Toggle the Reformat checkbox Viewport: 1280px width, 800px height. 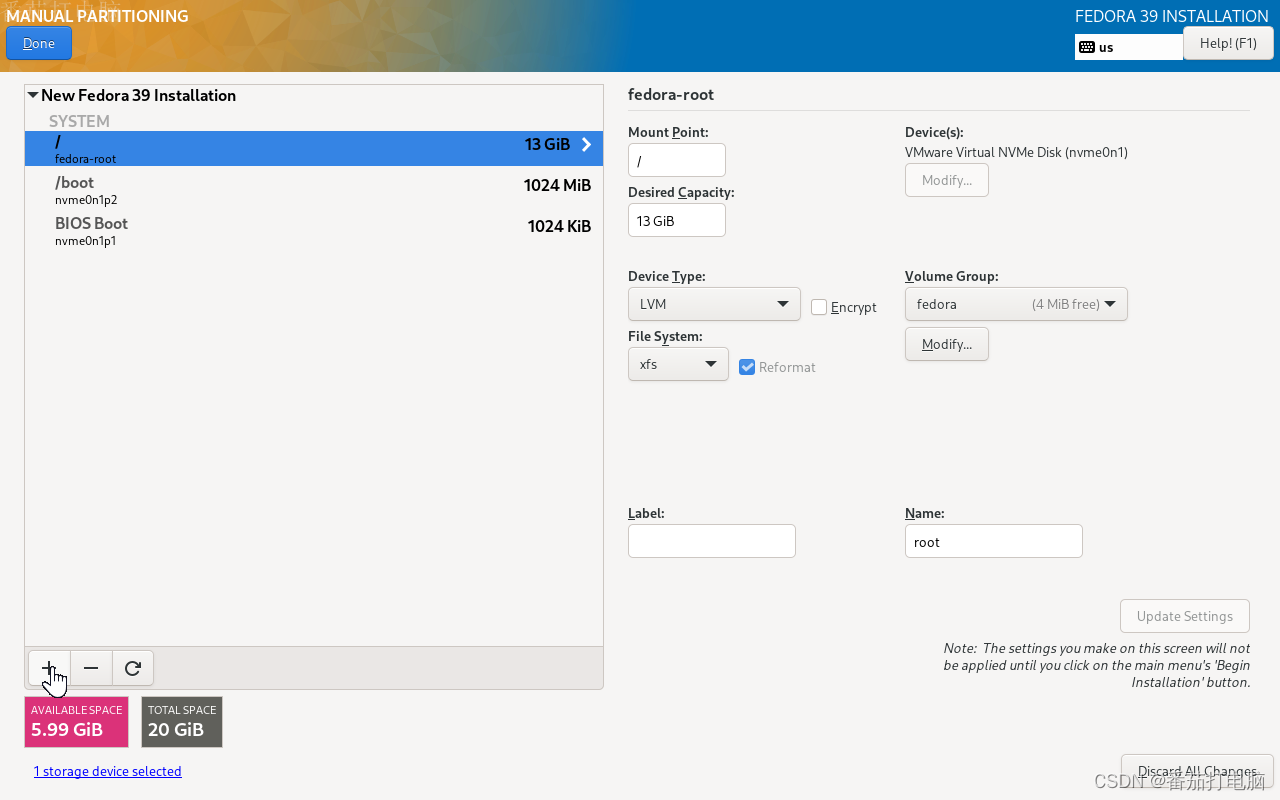[747, 367]
